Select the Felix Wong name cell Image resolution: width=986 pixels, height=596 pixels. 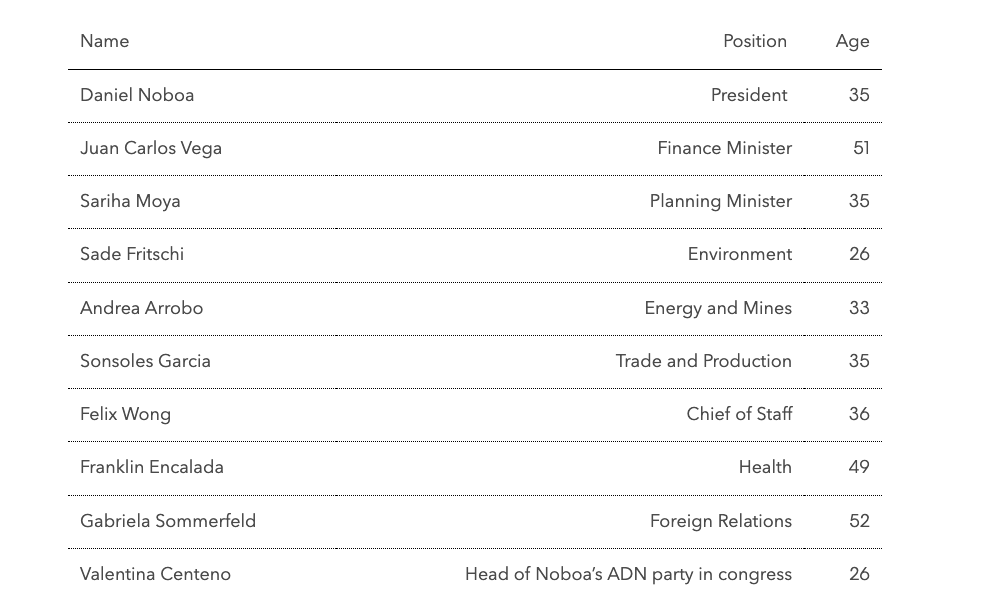click(125, 414)
